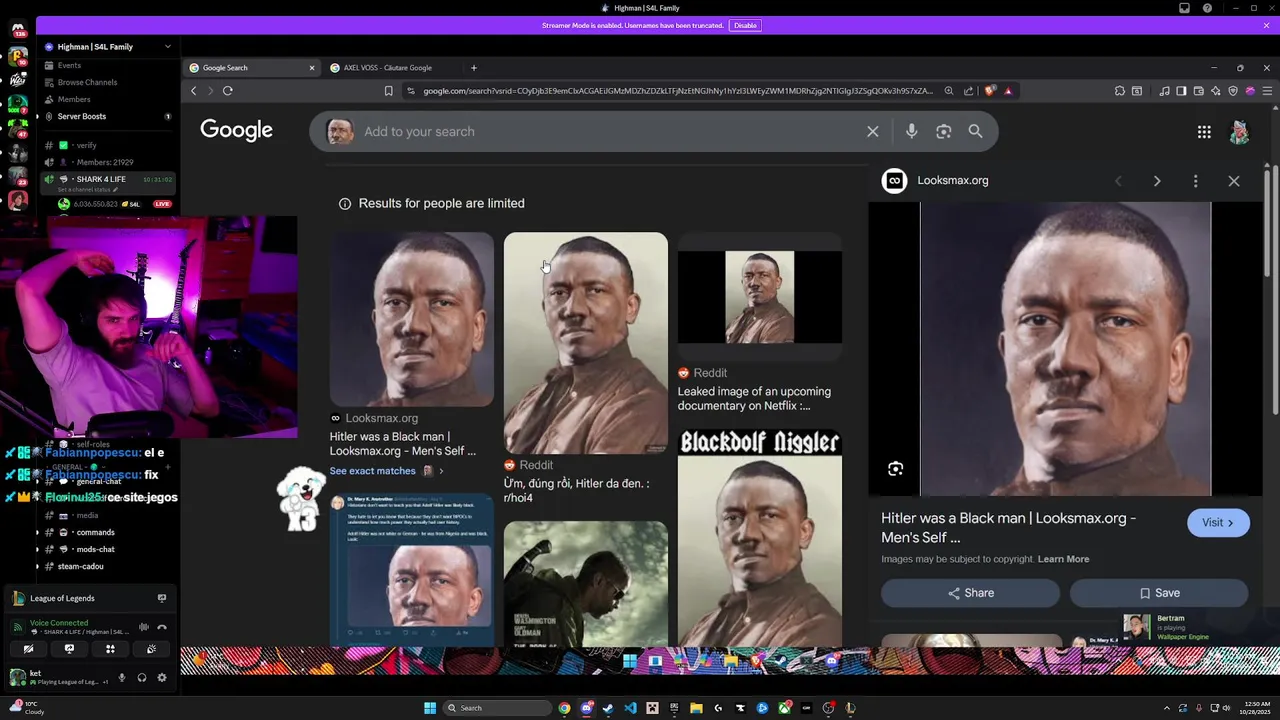
Task: Disconnect from Discord voice channel
Action: (161, 627)
